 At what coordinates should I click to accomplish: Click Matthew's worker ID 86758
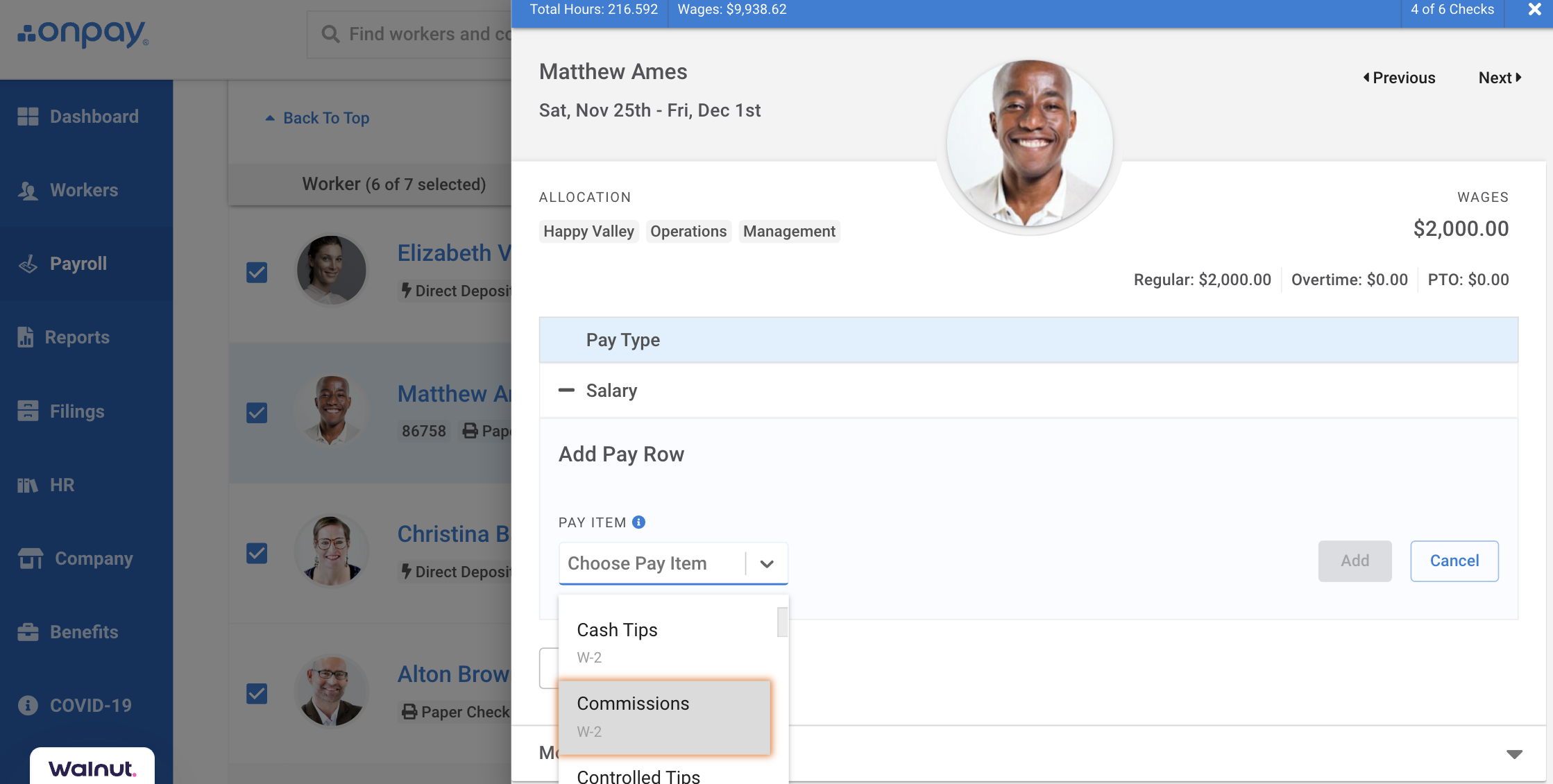pos(424,431)
